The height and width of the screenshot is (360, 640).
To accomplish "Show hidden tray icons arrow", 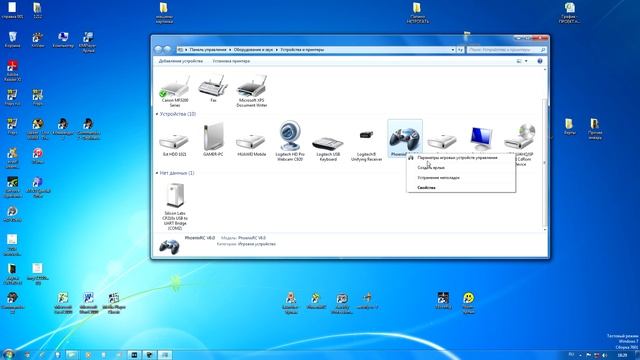I will tap(580, 355).
